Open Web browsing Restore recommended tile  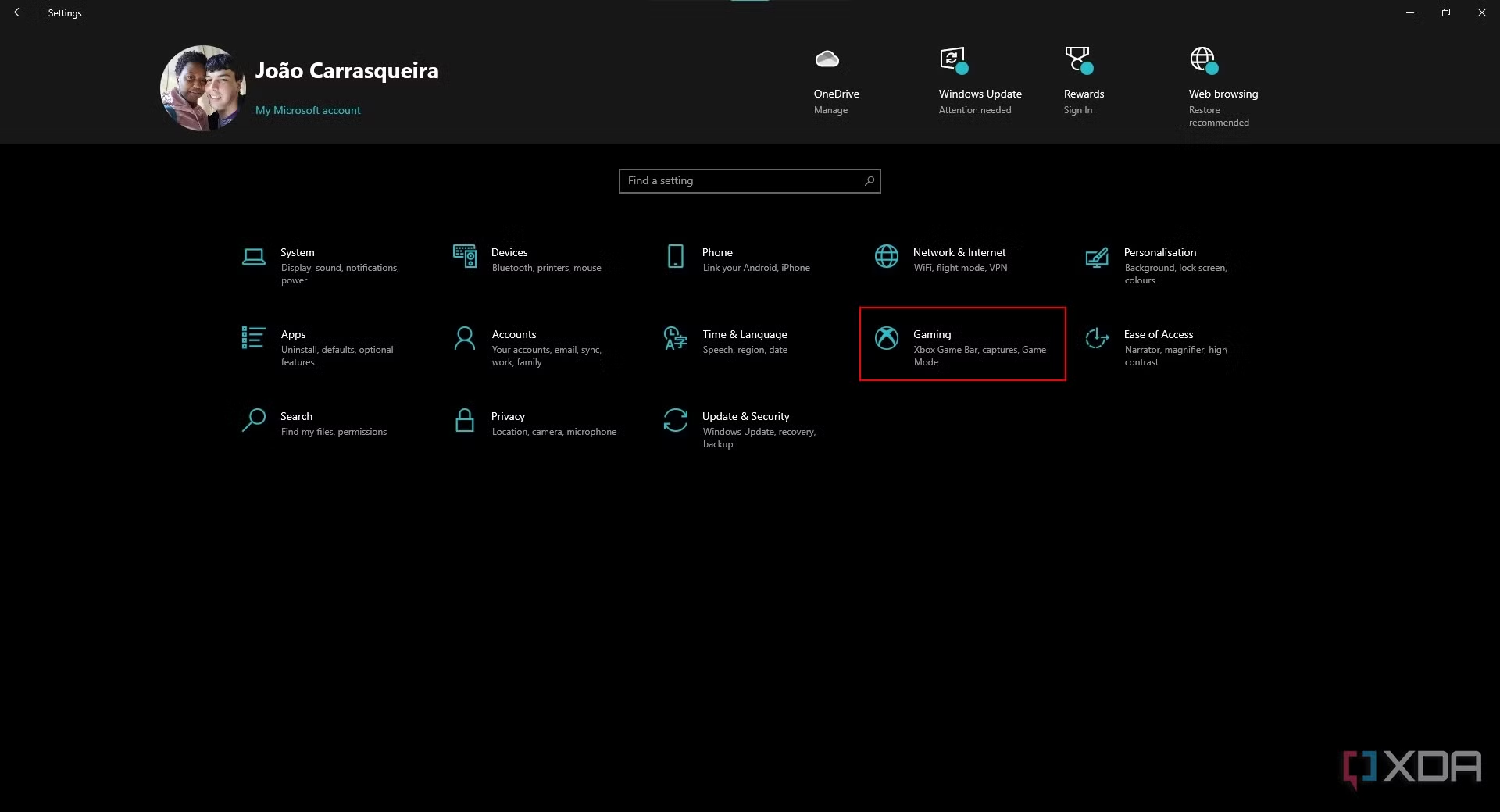pyautogui.click(x=1223, y=87)
